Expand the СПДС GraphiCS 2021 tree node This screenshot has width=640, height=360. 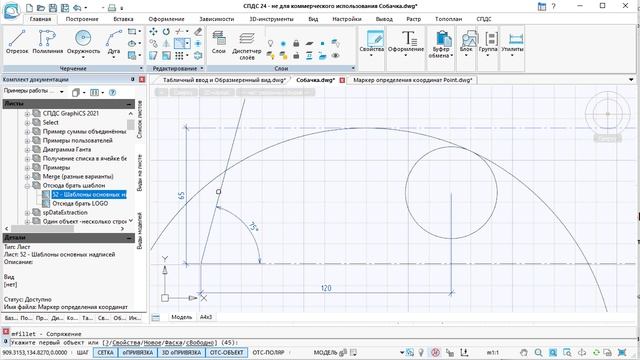[27, 113]
